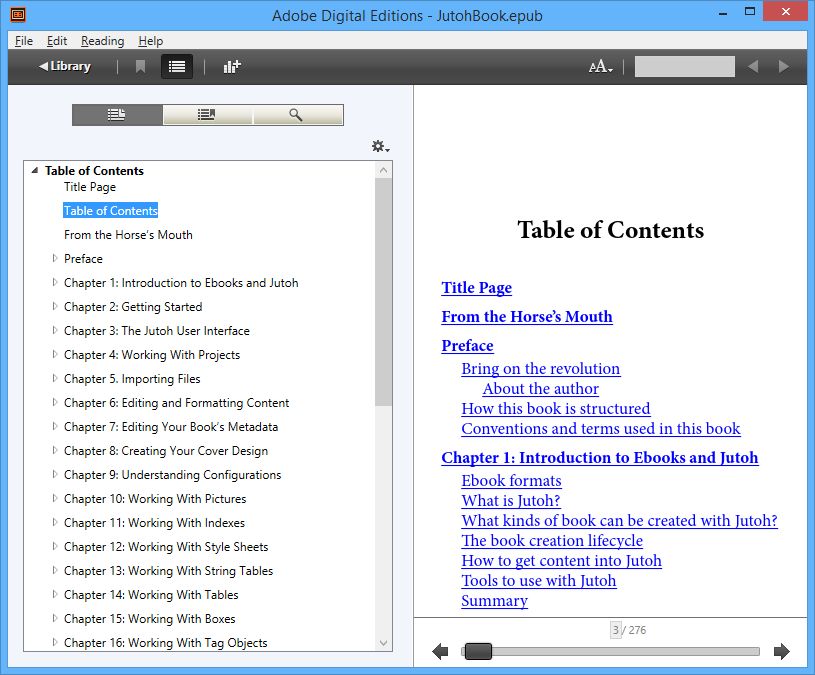The height and width of the screenshot is (675, 815).
Task: Expand Chapter 13 String Tables node
Action: pos(55,570)
